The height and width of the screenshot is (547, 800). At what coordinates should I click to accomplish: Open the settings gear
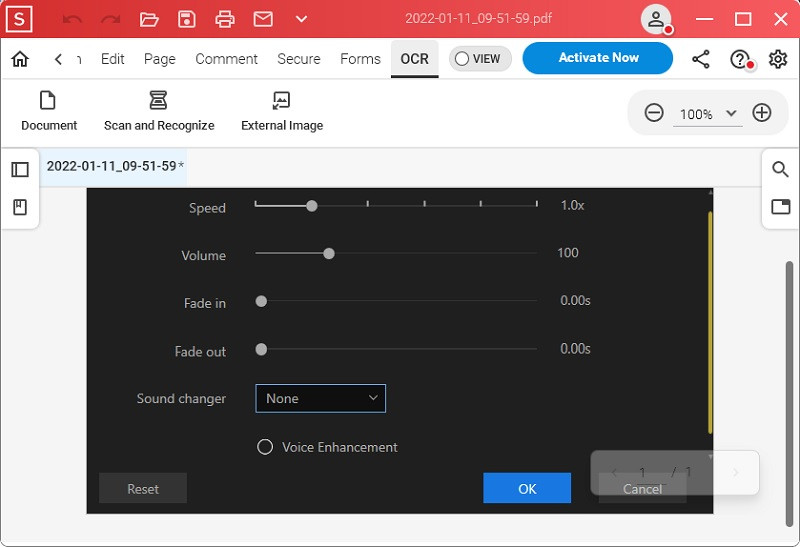[778, 59]
